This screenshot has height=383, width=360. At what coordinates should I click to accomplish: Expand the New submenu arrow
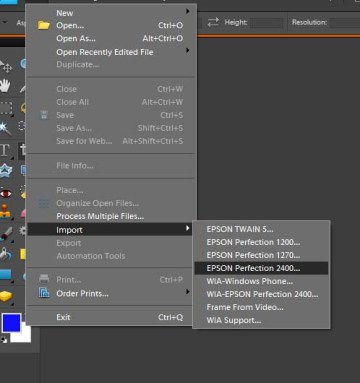coord(188,11)
